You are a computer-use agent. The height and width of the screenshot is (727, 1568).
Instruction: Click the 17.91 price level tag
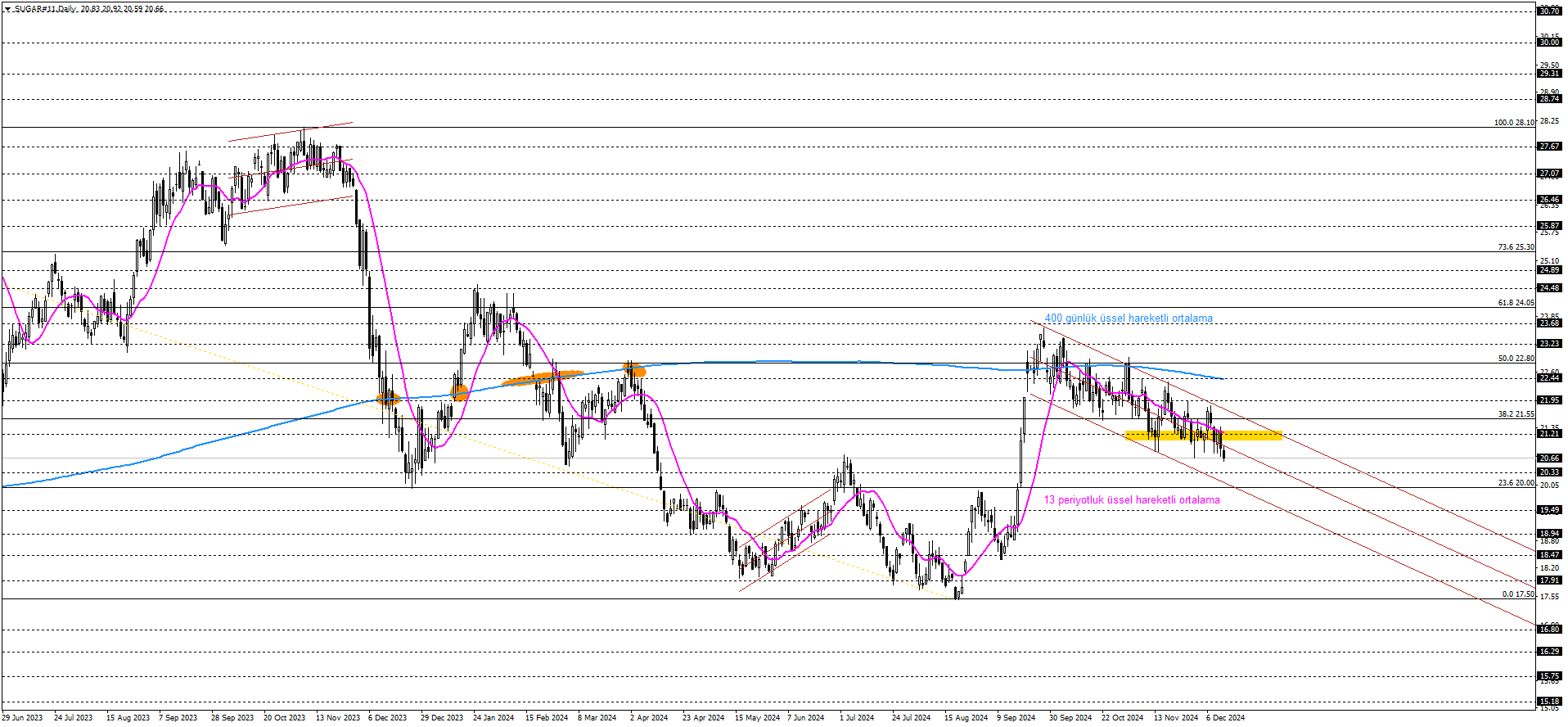point(1549,580)
